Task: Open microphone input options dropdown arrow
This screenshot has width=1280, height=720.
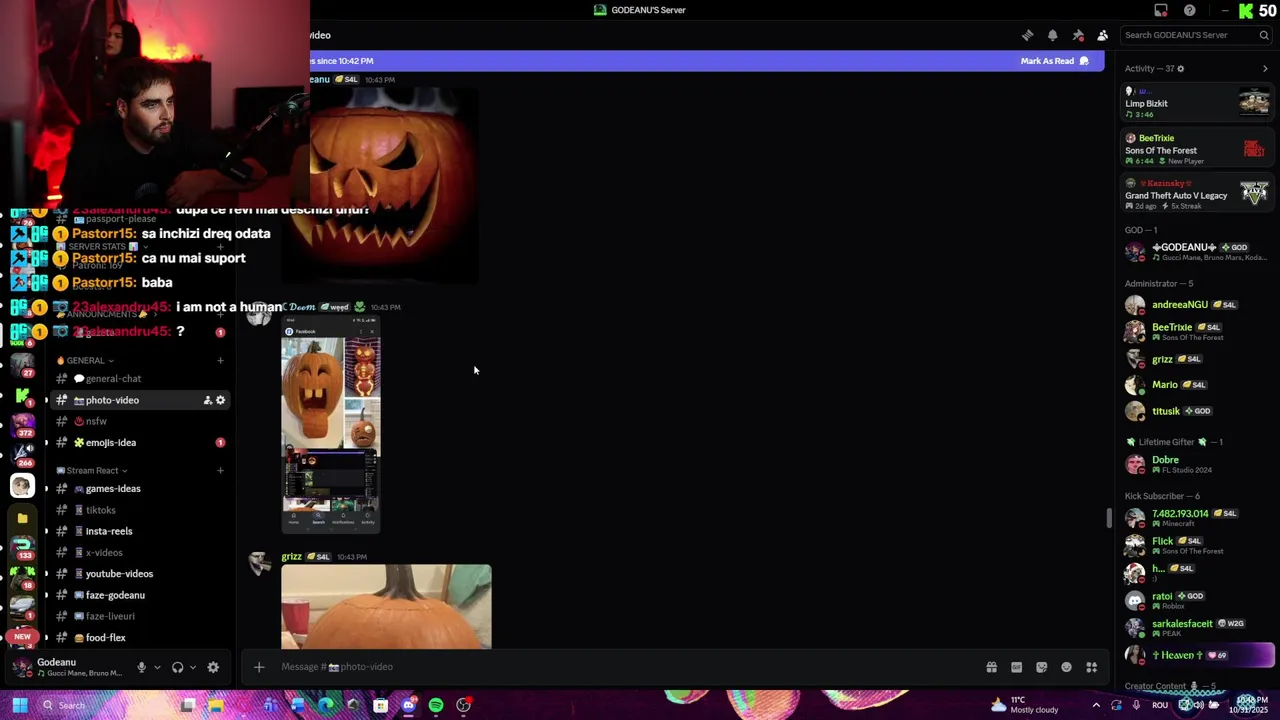Action: coord(157,667)
